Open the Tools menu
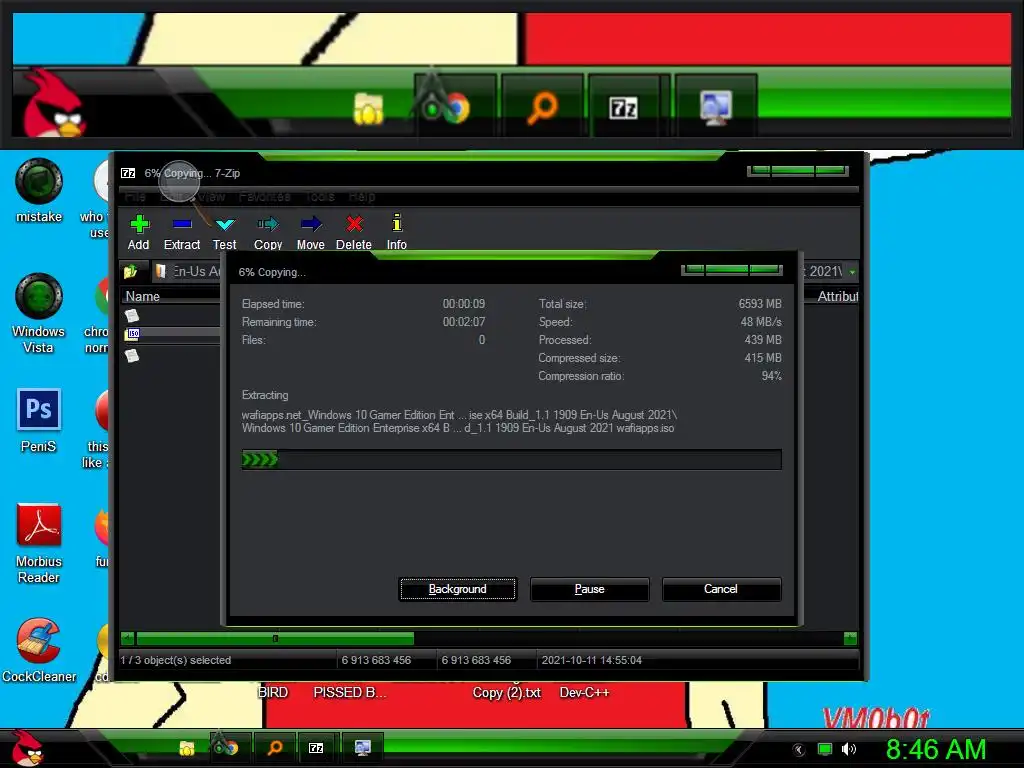 (x=319, y=197)
